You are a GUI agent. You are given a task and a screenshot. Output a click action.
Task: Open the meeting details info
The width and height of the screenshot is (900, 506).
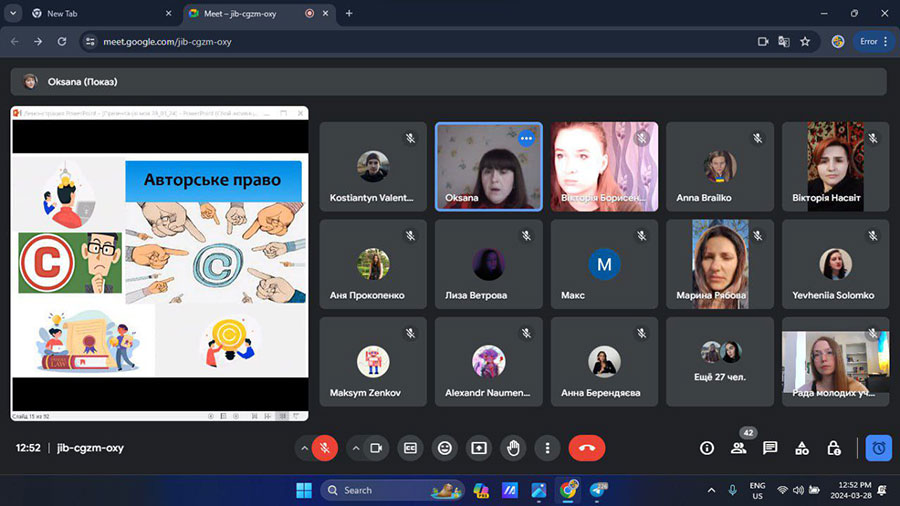(x=707, y=448)
